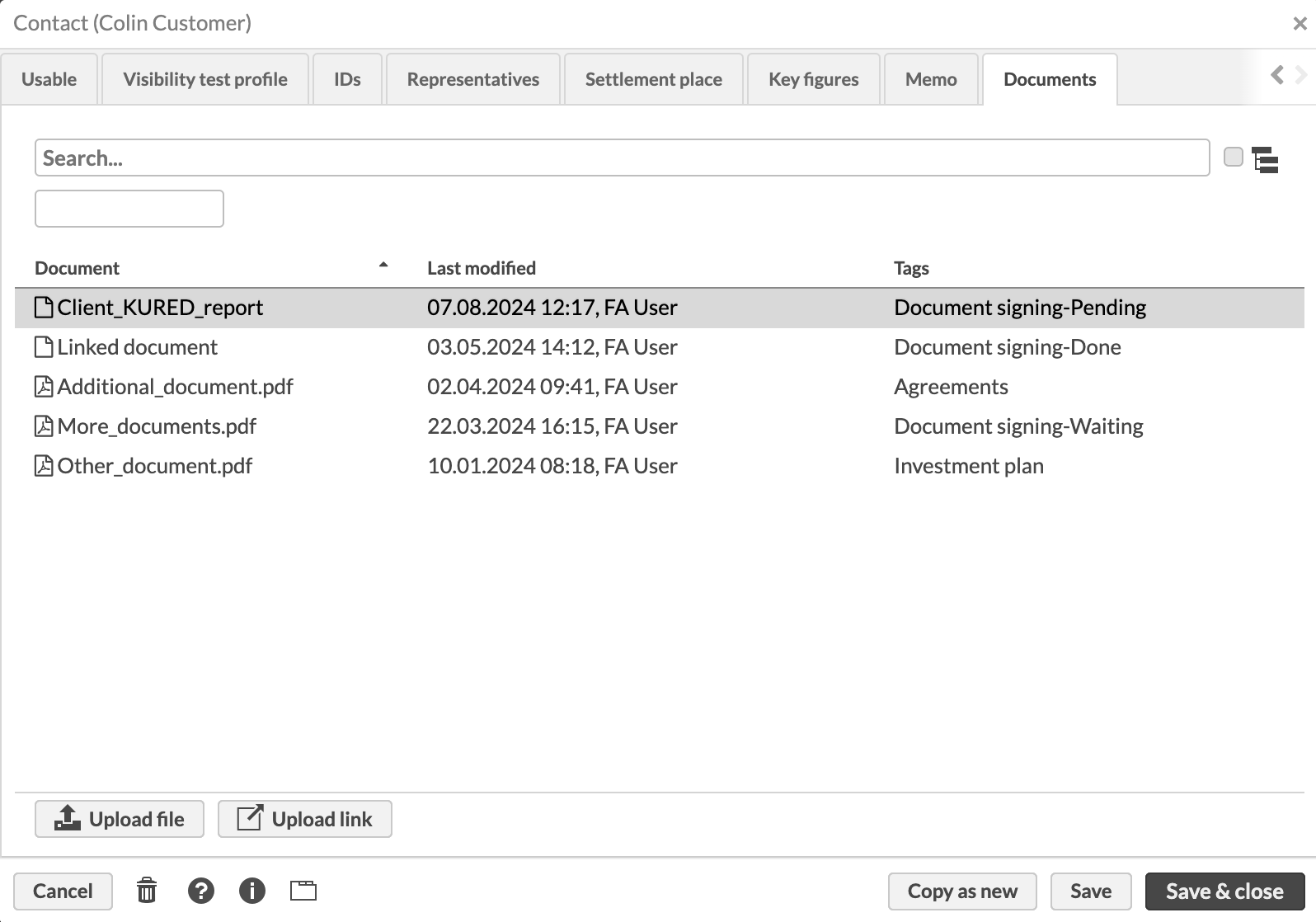1316x922 pixels.
Task: Go to the IDs tab
Action: click(347, 79)
